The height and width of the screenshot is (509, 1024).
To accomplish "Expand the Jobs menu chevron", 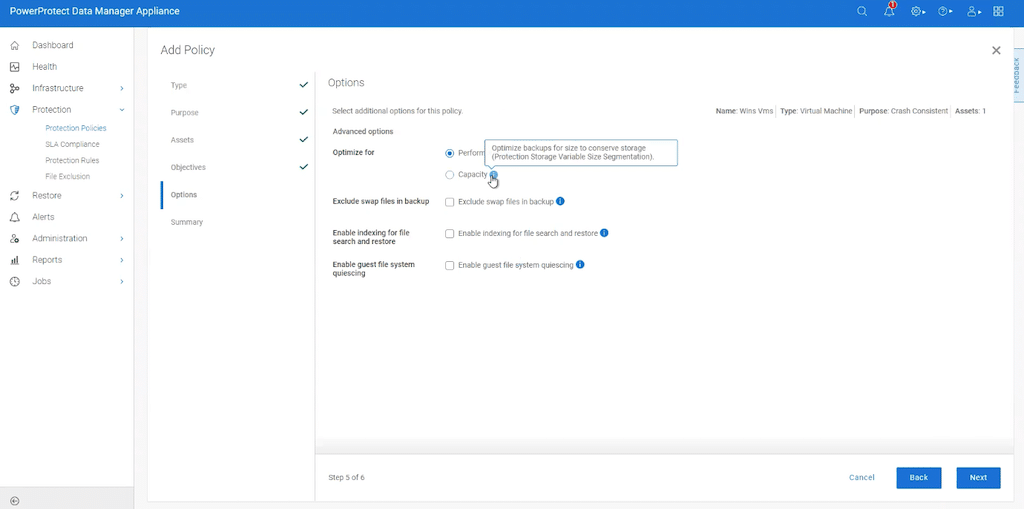I will pyautogui.click(x=122, y=282).
